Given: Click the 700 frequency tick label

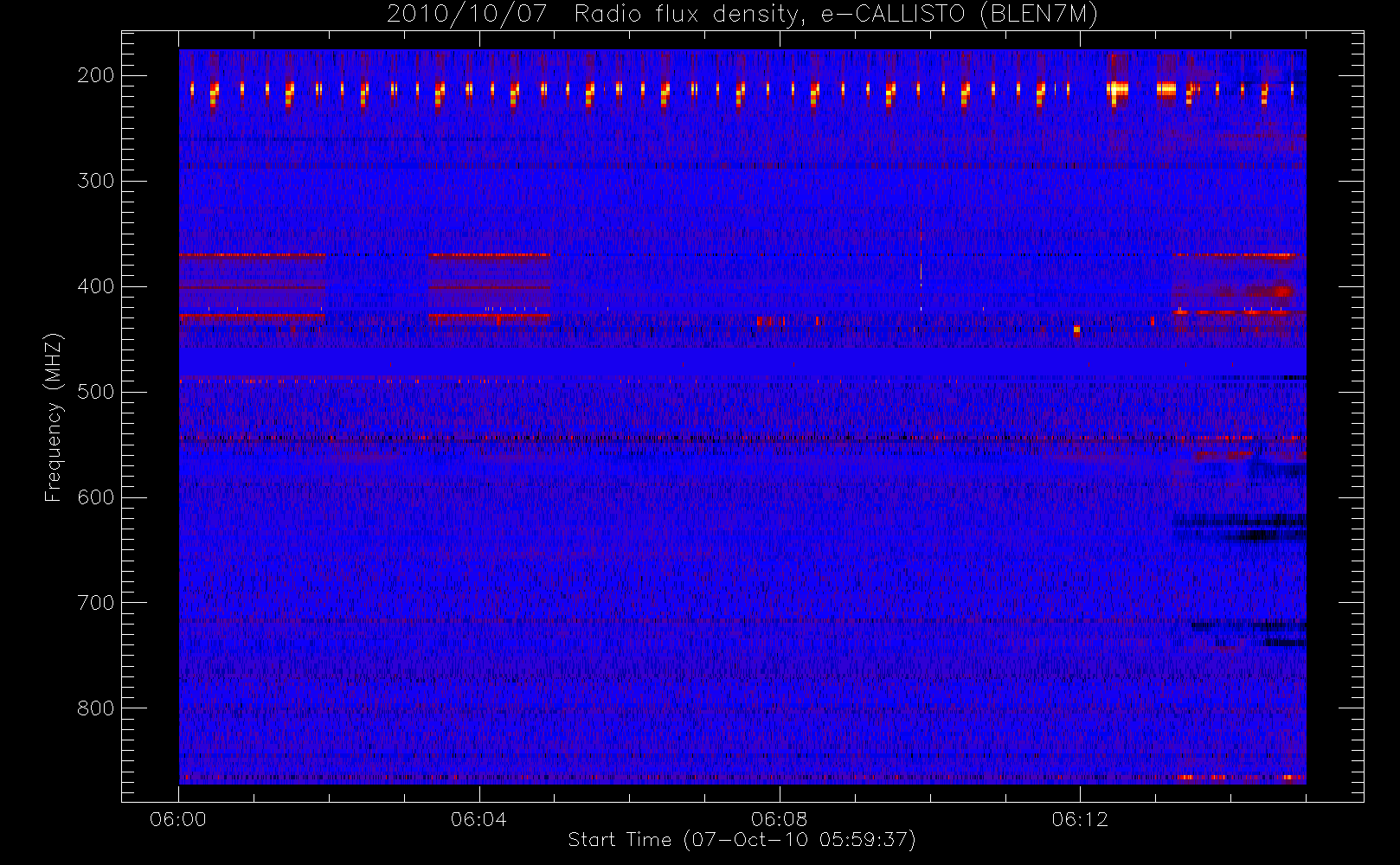Looking at the screenshot, I should (96, 603).
